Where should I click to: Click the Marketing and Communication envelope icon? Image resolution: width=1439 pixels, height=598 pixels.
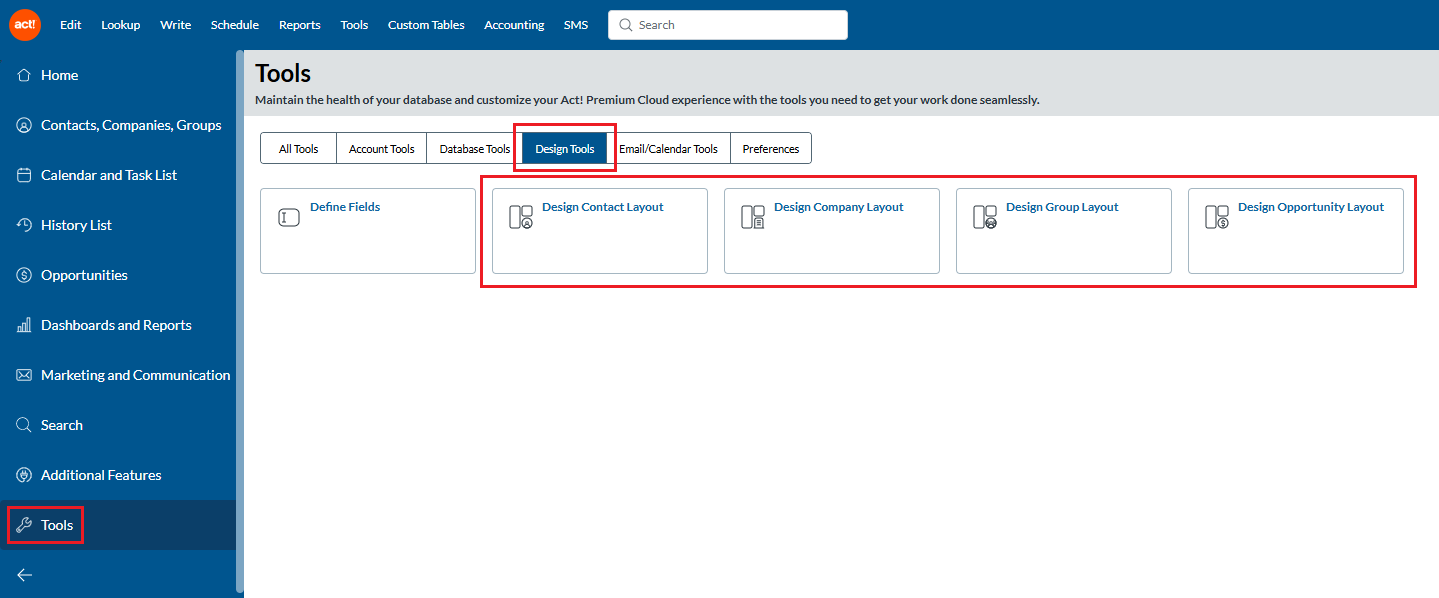(25, 375)
